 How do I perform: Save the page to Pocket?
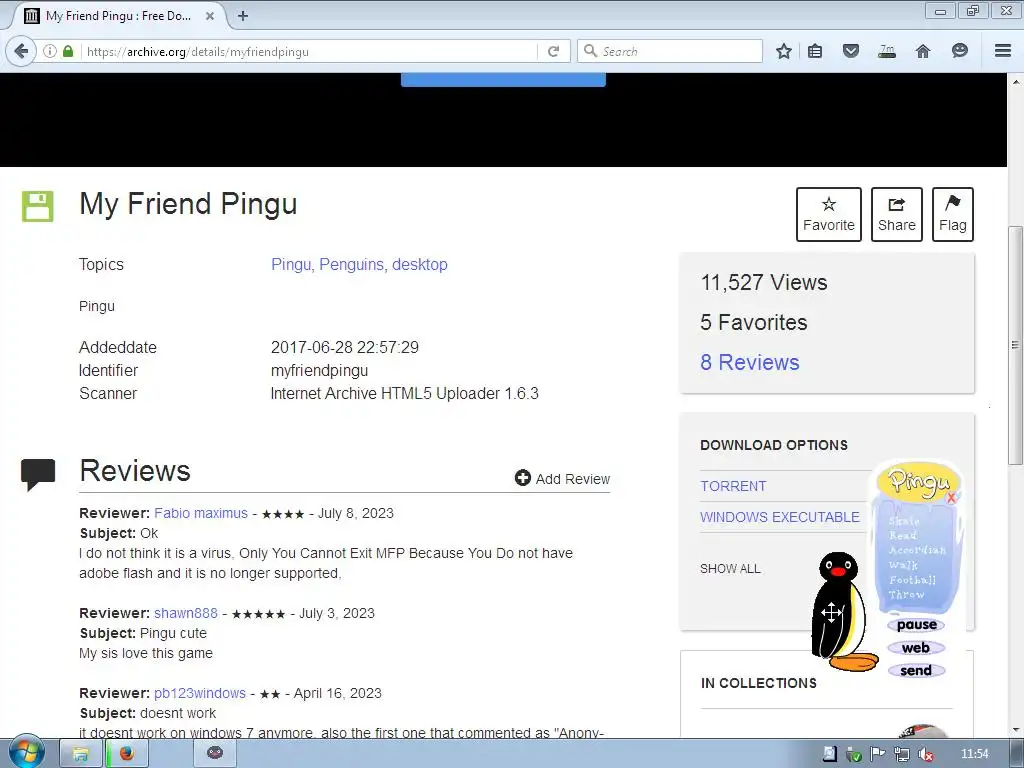pyautogui.click(x=850, y=51)
